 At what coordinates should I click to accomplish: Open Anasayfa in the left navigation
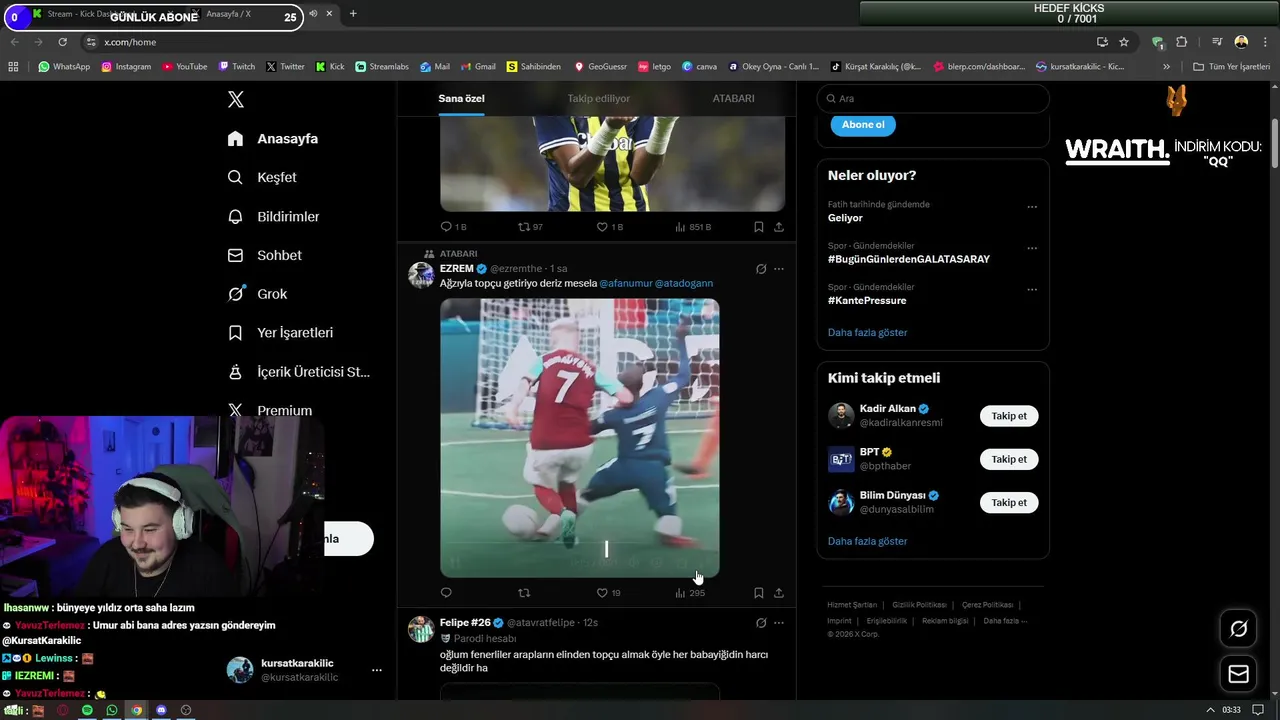[x=272, y=139]
